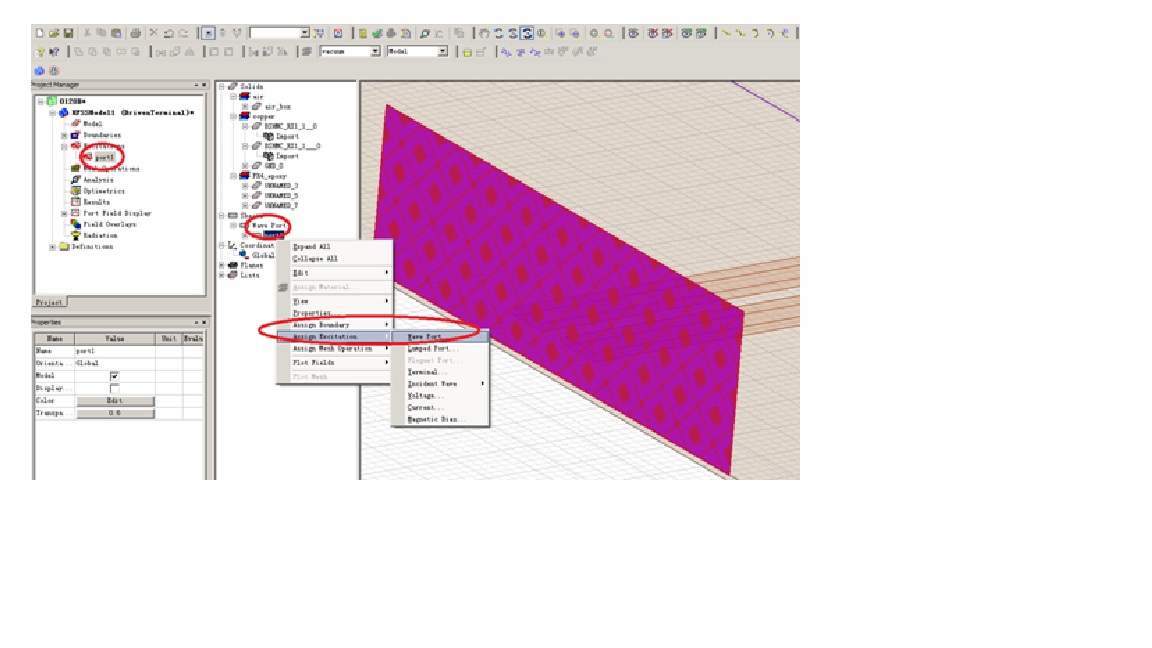The image size is (1152, 648).
Task: Select Magnetic Bias in excitation submenu
Action: (x=439, y=419)
